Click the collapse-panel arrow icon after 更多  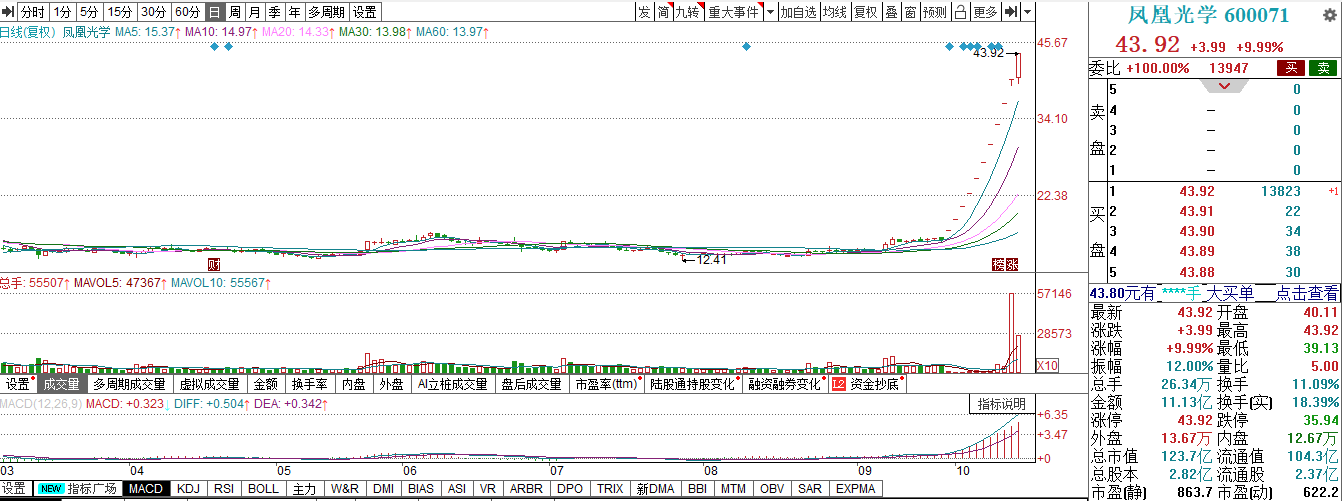[1011, 12]
